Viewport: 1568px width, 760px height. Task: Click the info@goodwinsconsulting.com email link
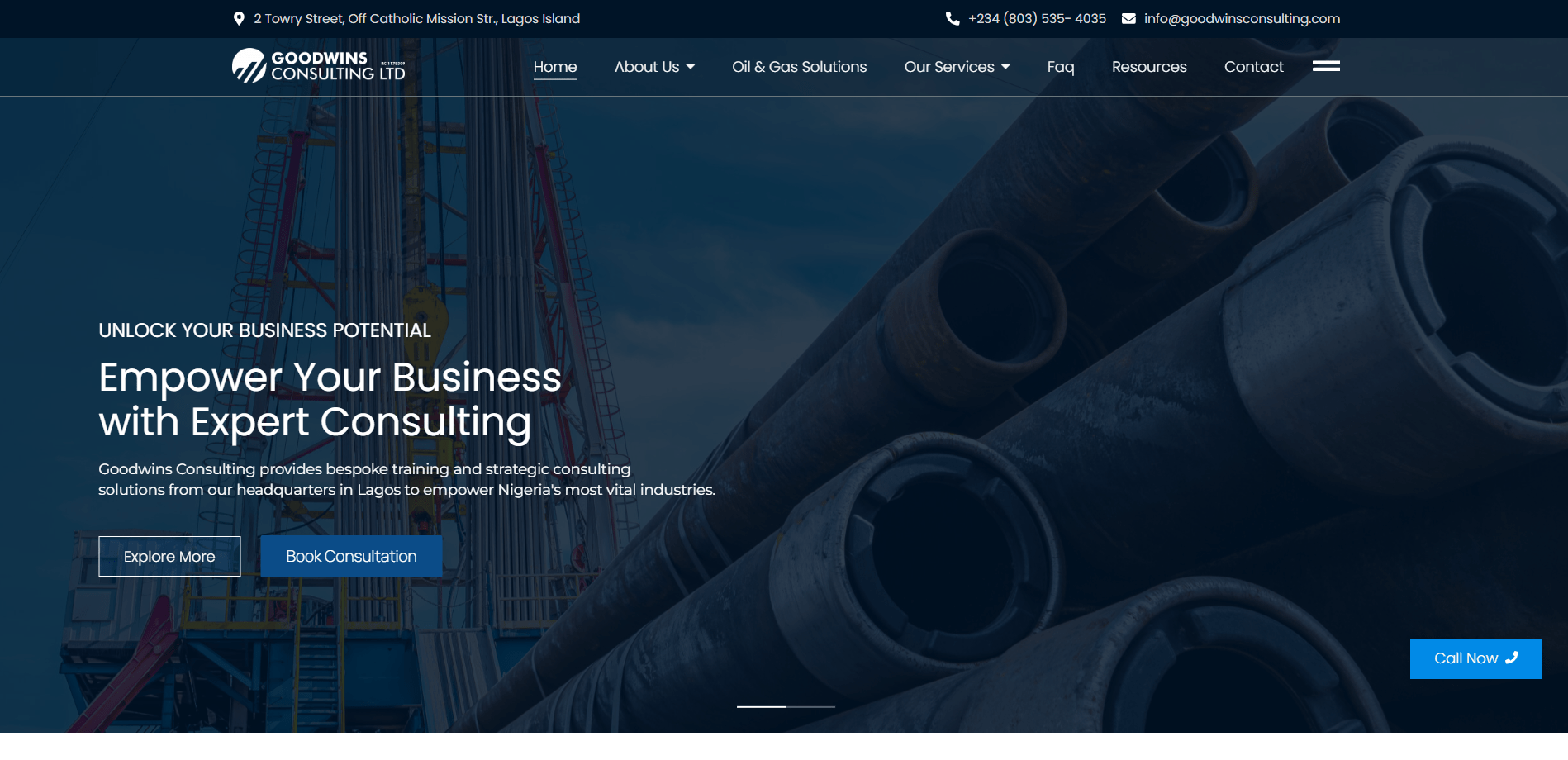[1242, 18]
